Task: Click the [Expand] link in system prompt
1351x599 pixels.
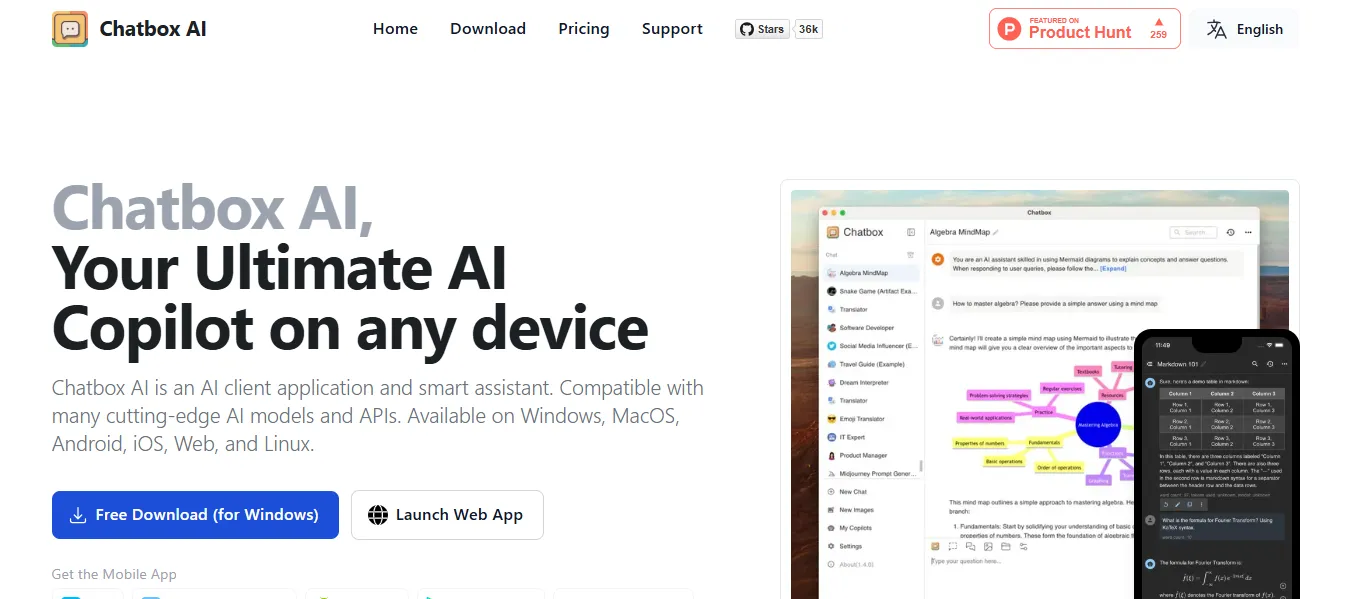Action: click(1113, 269)
